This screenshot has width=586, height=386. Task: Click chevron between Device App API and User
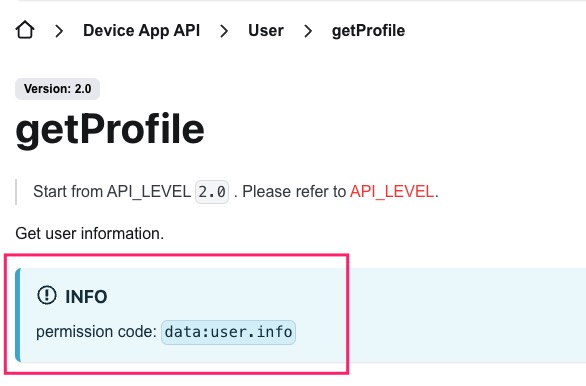(224, 31)
